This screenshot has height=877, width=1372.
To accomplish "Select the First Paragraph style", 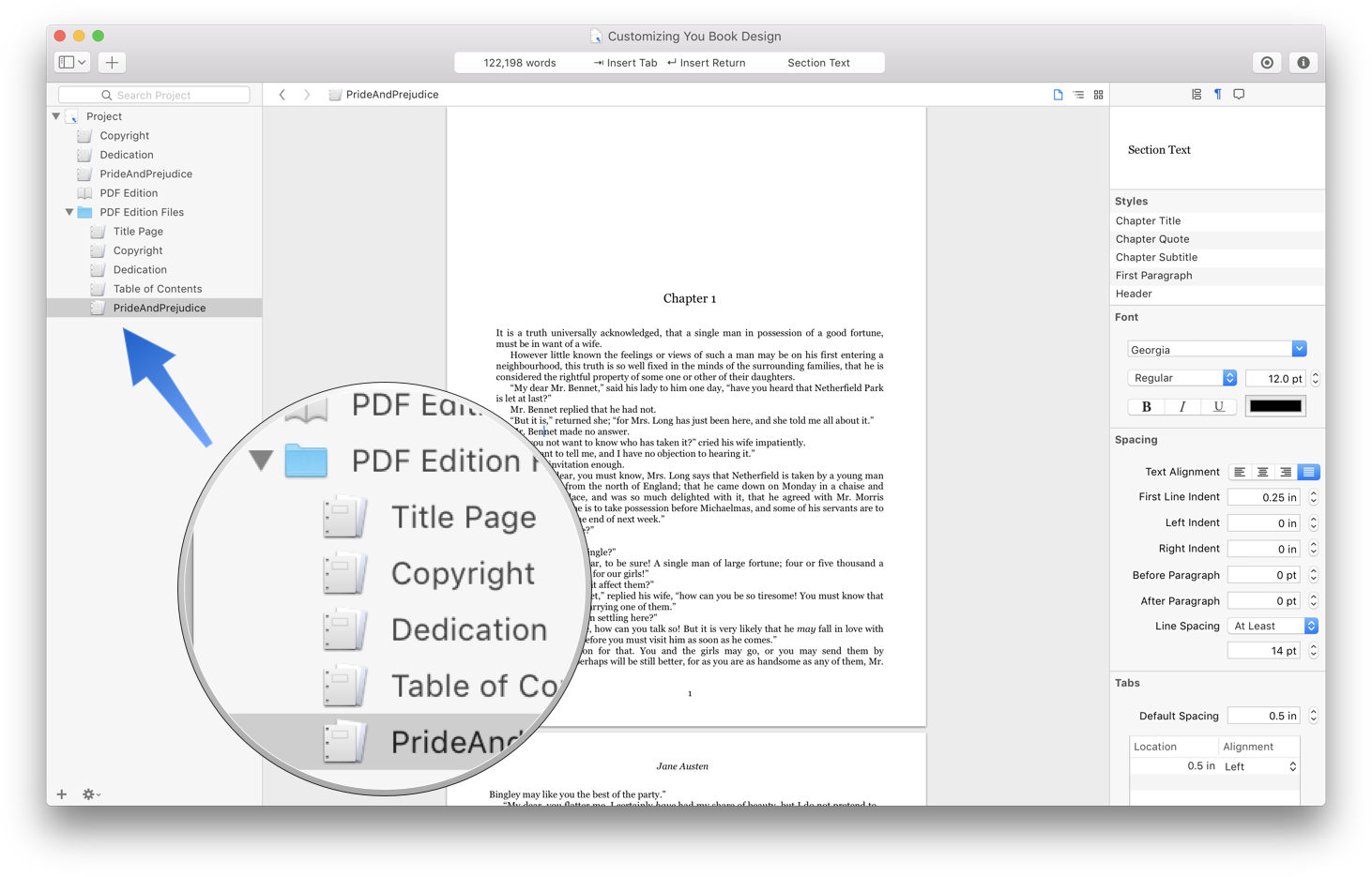I will coord(1217,276).
